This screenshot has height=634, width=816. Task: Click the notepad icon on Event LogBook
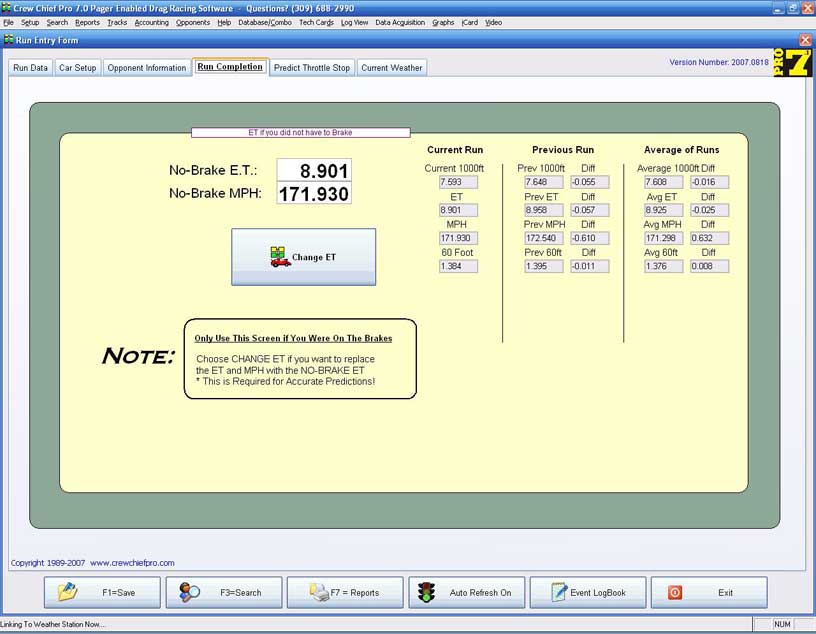[x=558, y=592]
